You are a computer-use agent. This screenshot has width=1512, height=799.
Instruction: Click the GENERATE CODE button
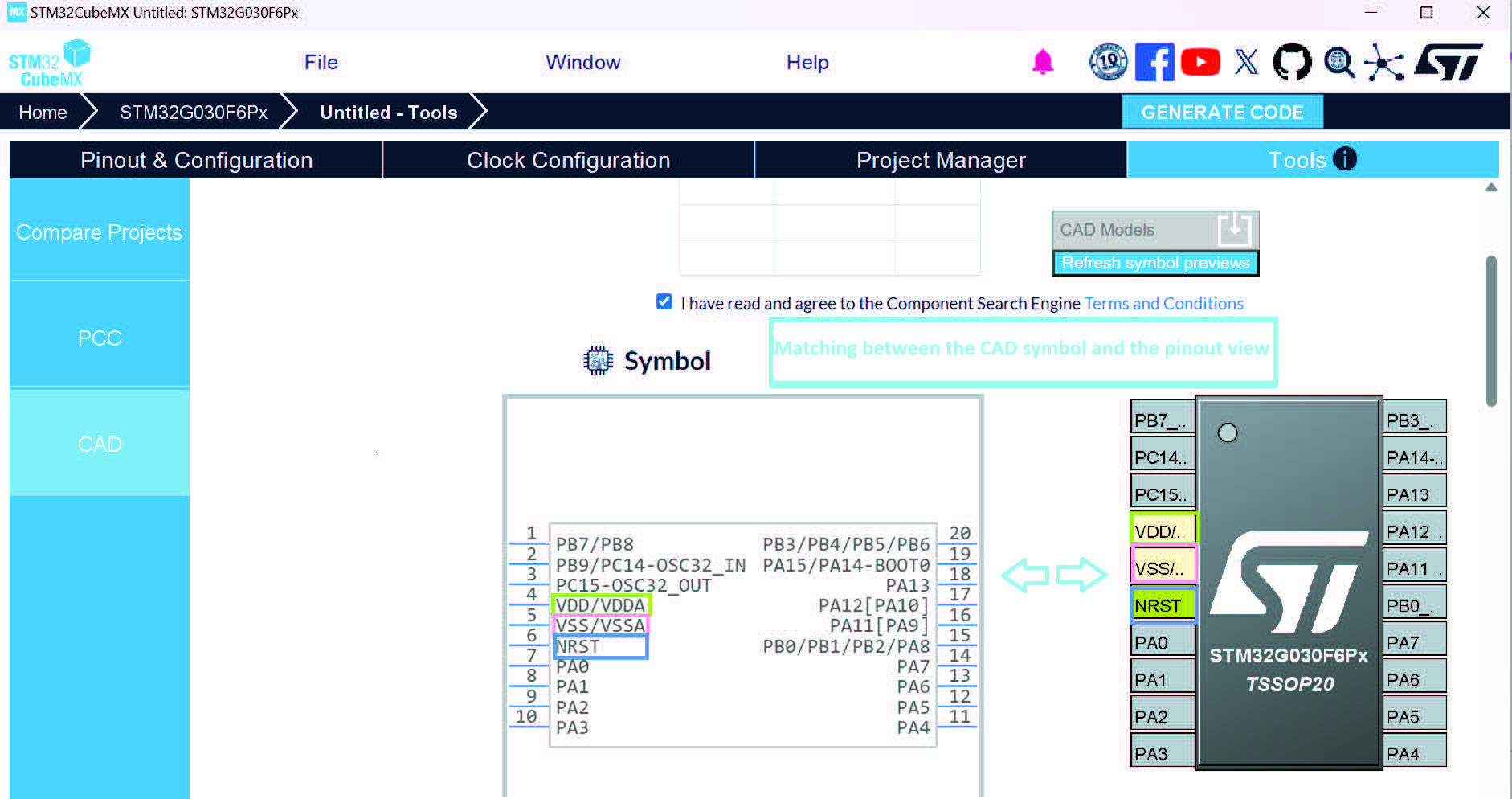pyautogui.click(x=1223, y=112)
